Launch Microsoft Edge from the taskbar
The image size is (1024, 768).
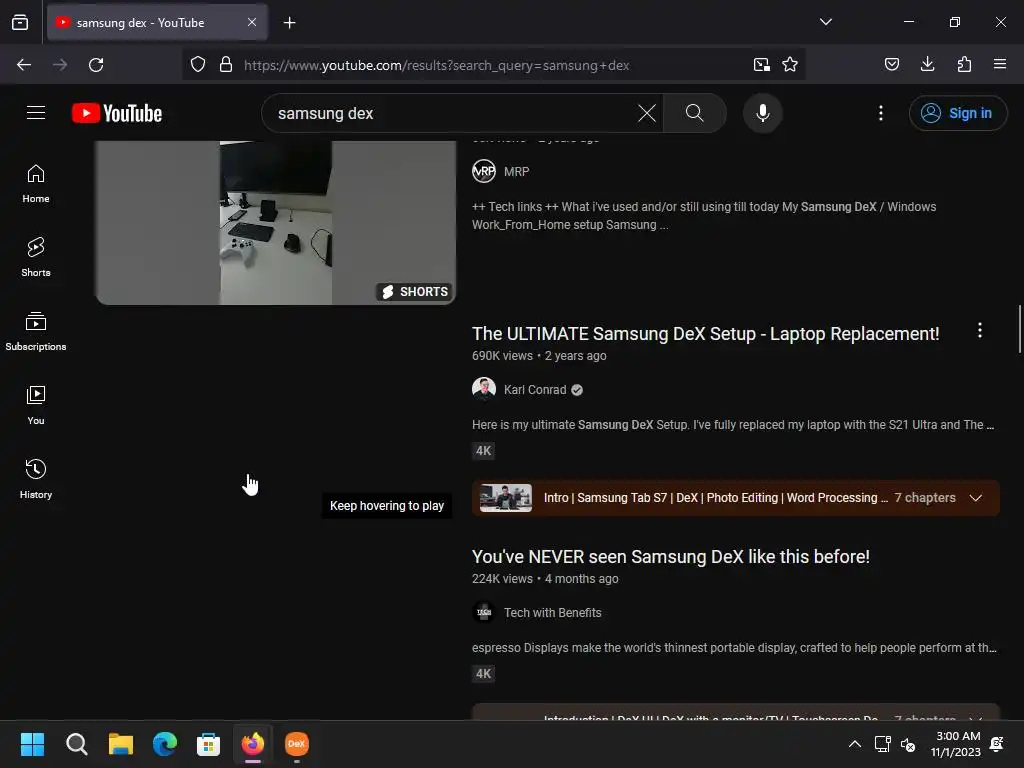[x=165, y=744]
